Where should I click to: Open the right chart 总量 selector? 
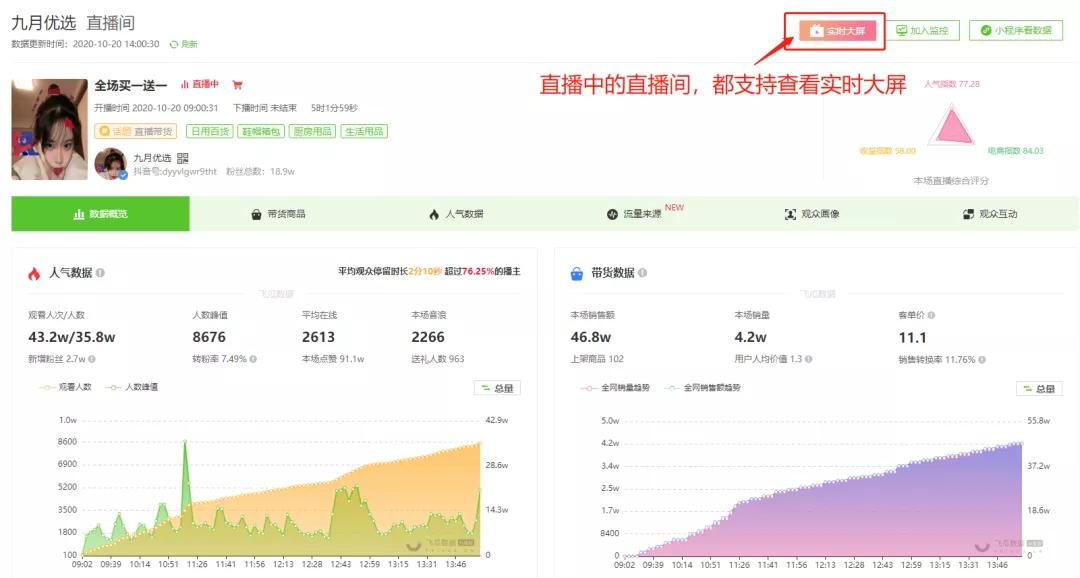tap(1039, 389)
